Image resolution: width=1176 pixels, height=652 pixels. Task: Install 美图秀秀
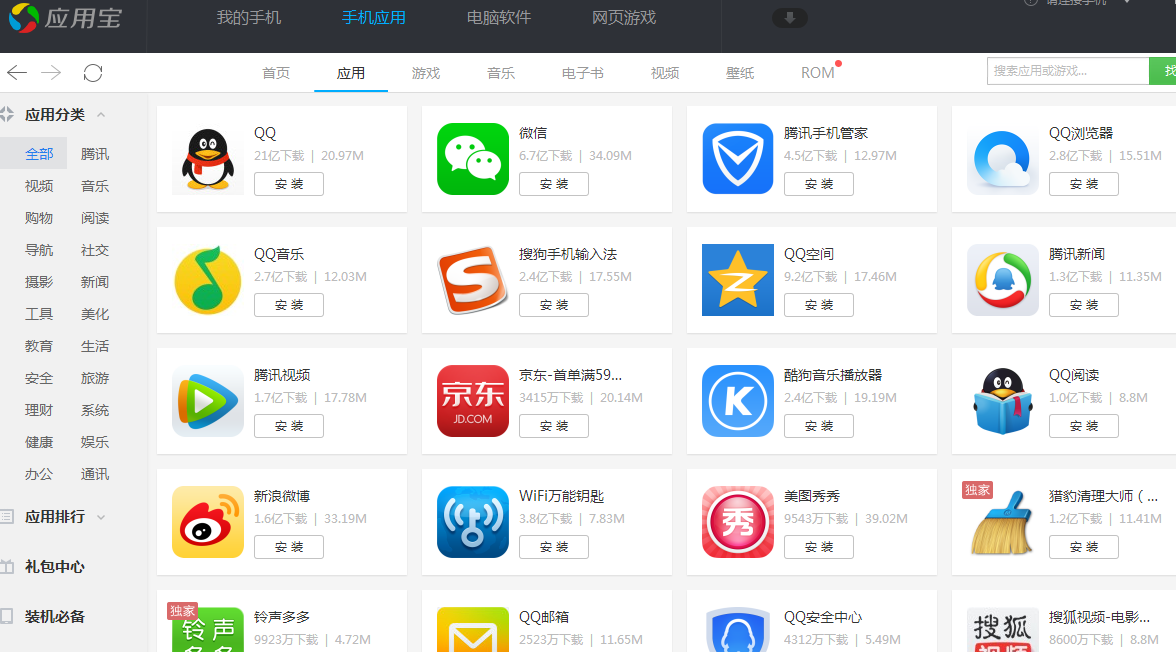pyautogui.click(x=818, y=547)
